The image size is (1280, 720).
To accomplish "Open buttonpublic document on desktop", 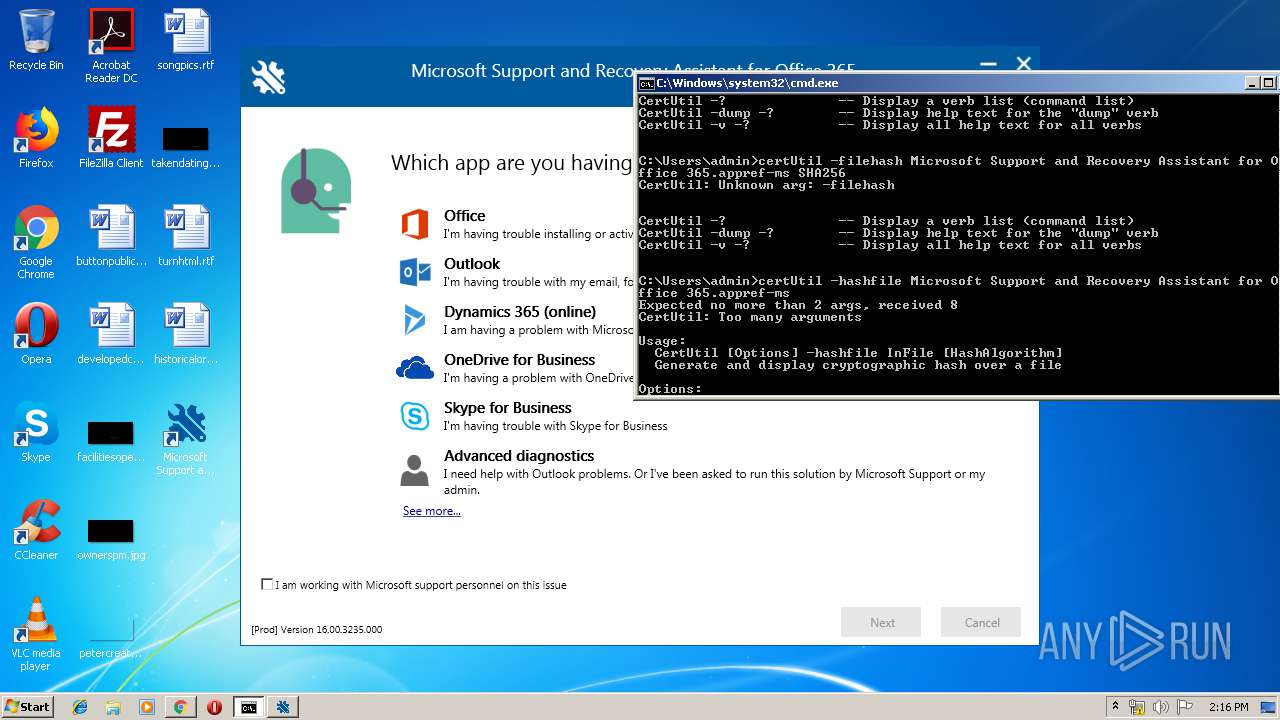I will 111,236.
